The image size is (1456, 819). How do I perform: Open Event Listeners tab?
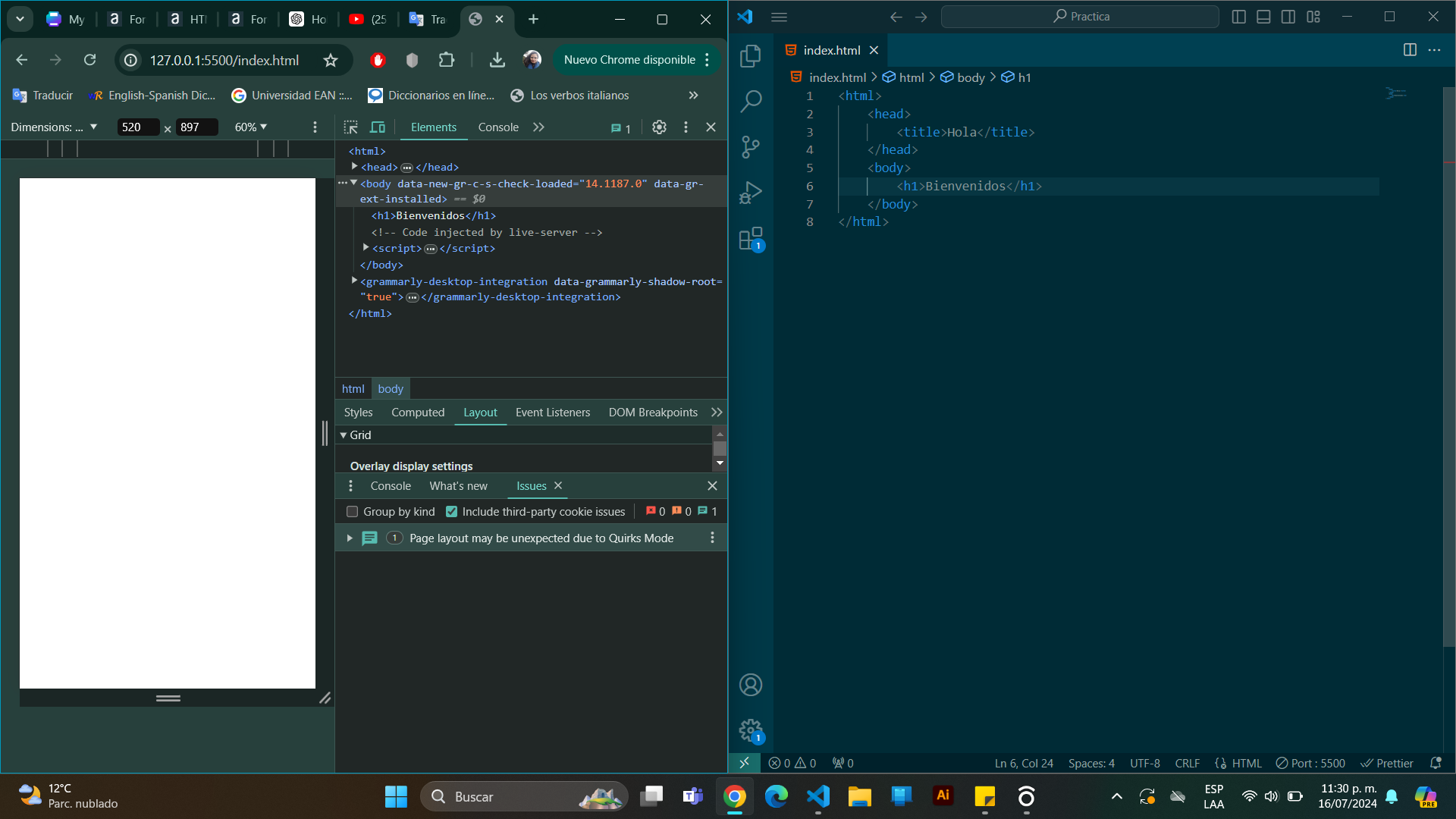[553, 413]
